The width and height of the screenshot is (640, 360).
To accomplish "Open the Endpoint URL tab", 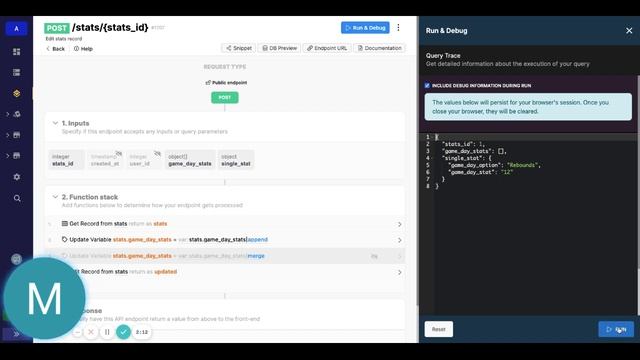I will click(327, 48).
